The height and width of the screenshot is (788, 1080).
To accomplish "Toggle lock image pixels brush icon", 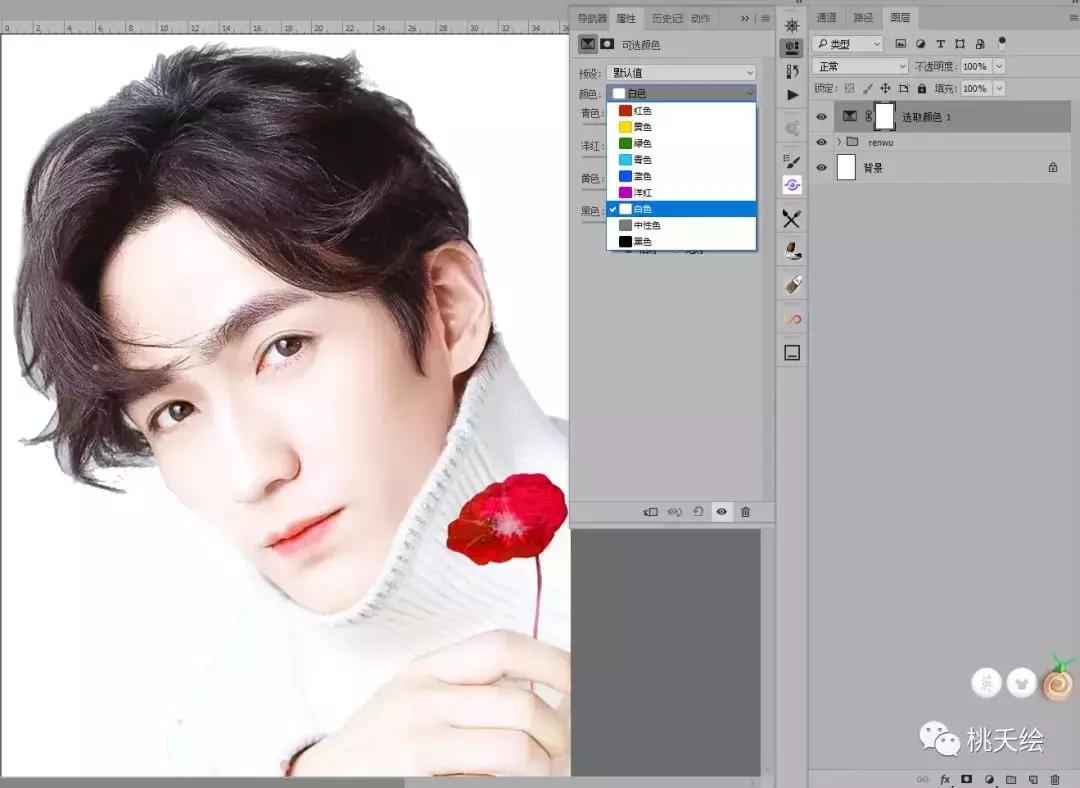I will [867, 88].
